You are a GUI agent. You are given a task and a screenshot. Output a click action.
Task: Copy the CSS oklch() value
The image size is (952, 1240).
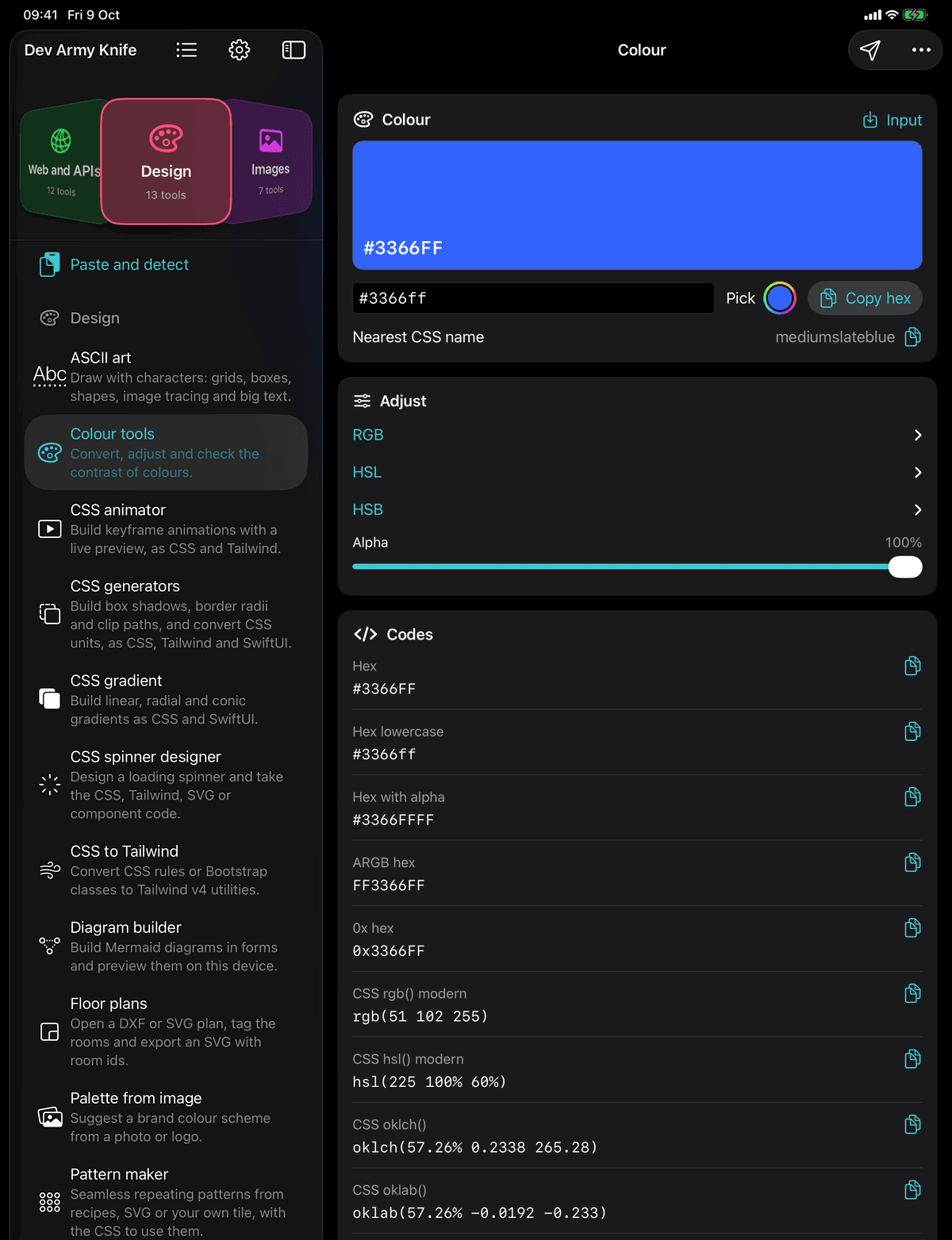click(913, 1124)
